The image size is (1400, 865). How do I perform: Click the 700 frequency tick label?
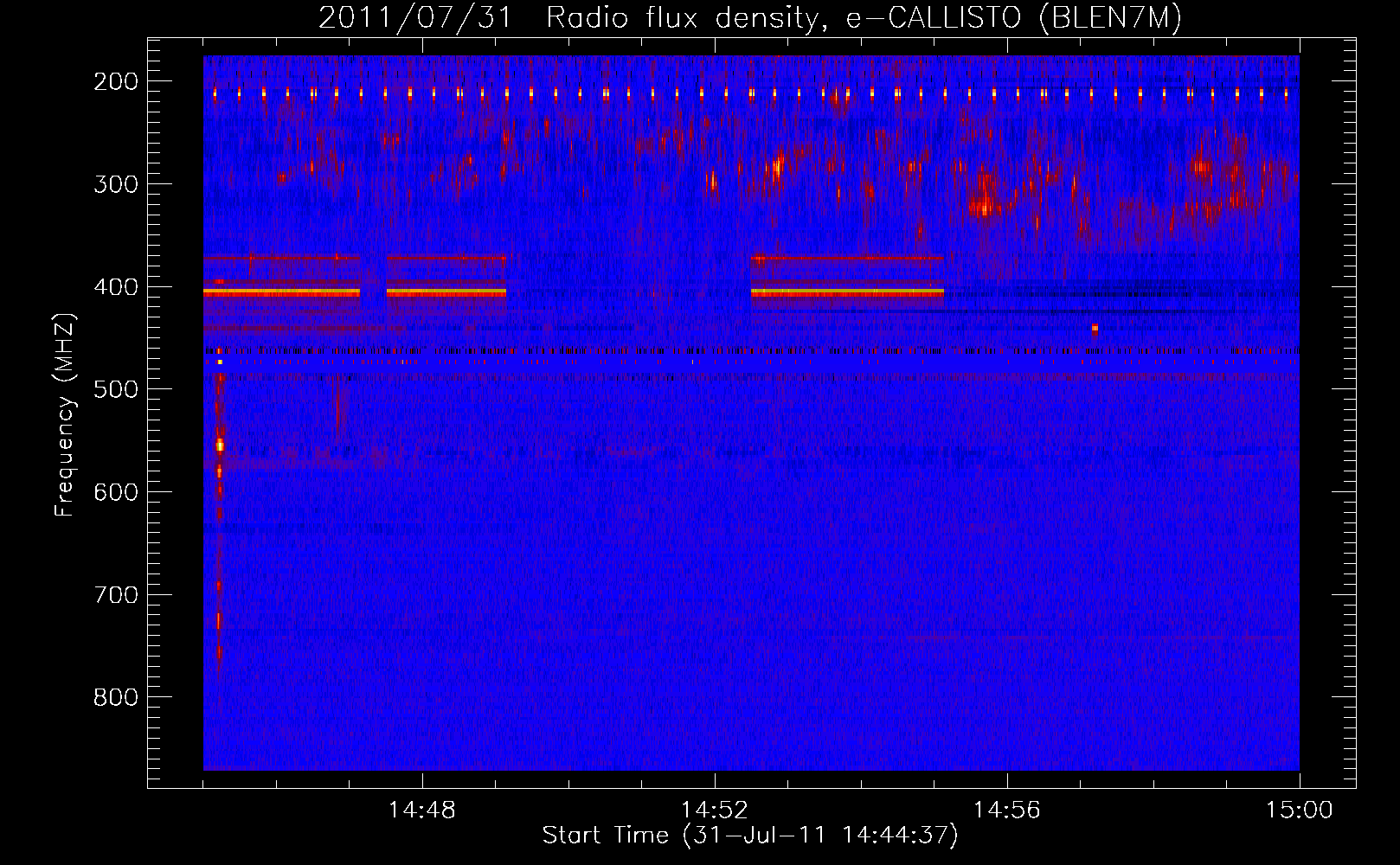[115, 595]
